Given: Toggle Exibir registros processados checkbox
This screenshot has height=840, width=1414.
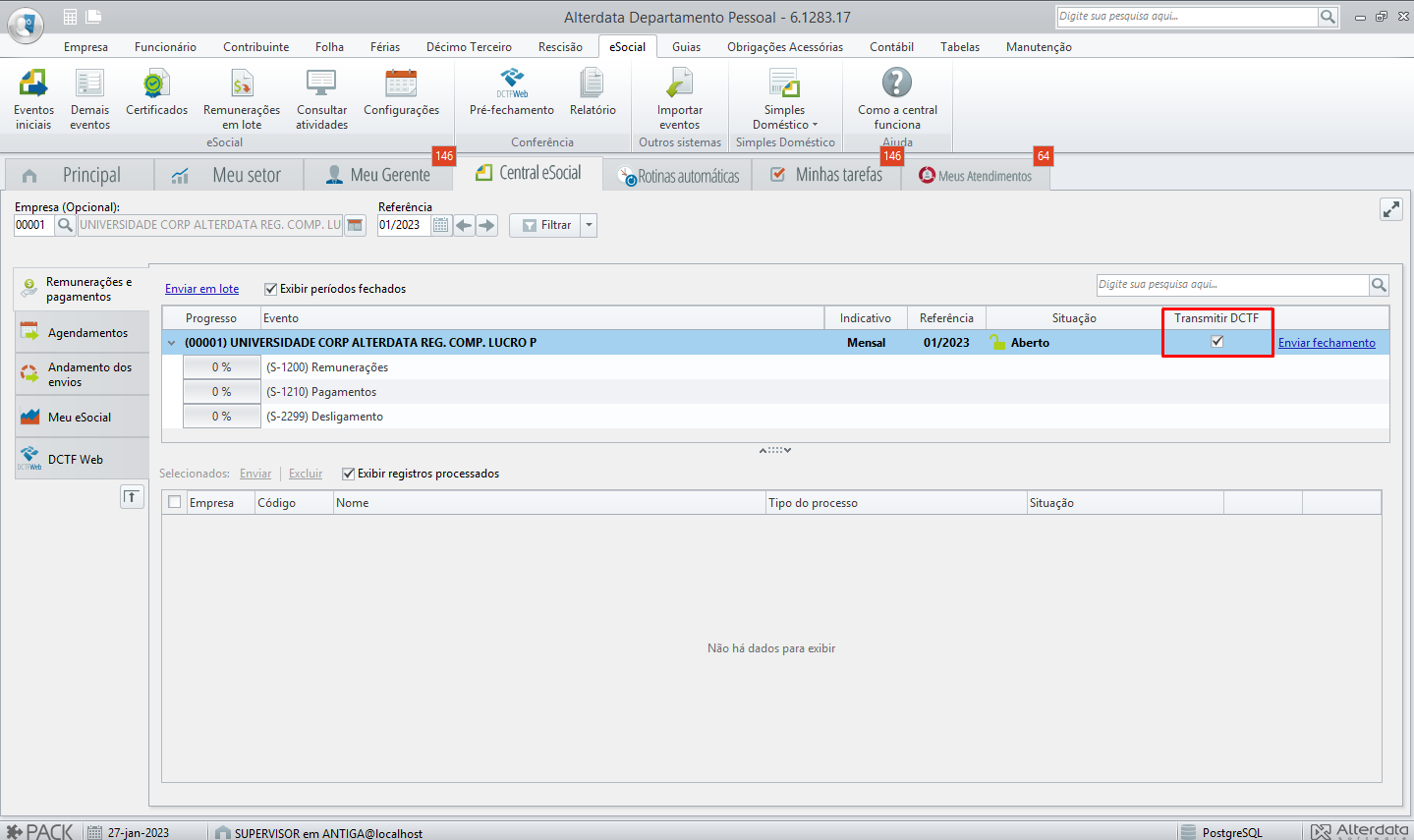Looking at the screenshot, I should 348,474.
